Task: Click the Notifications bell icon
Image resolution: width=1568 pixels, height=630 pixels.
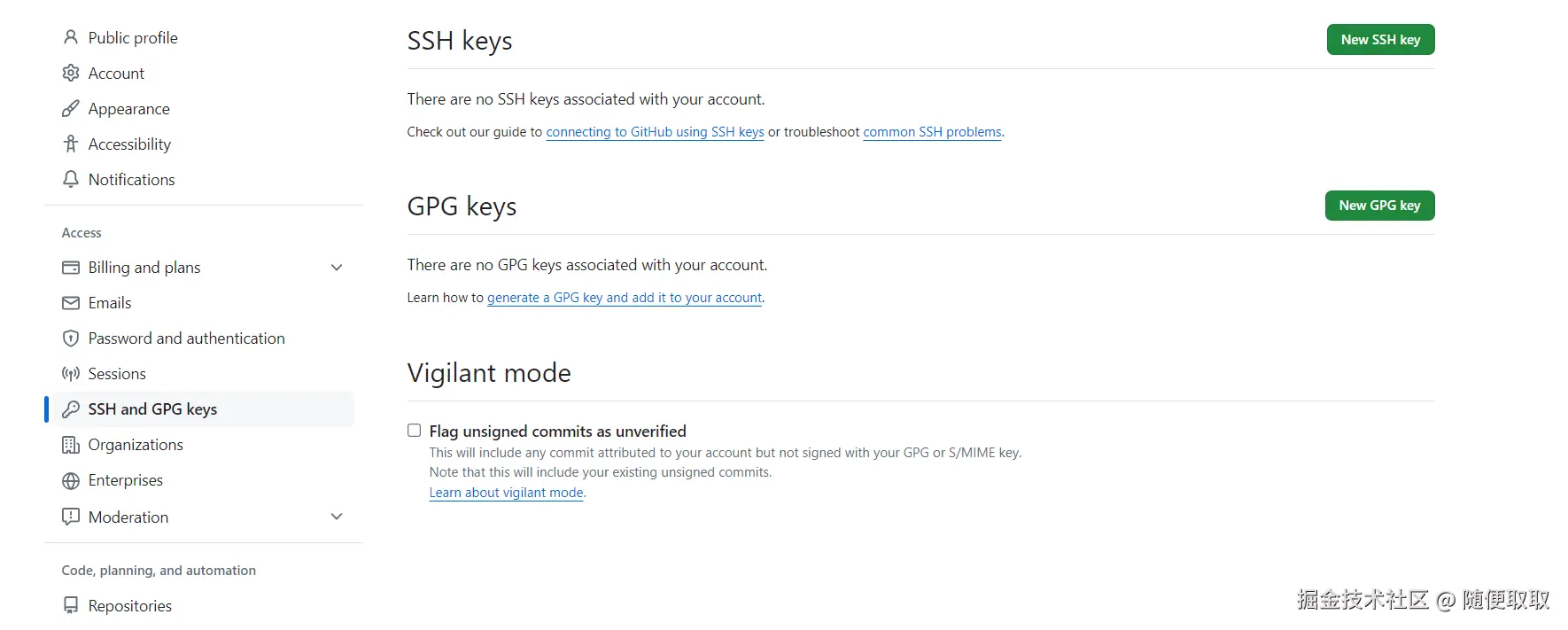Action: (x=71, y=179)
